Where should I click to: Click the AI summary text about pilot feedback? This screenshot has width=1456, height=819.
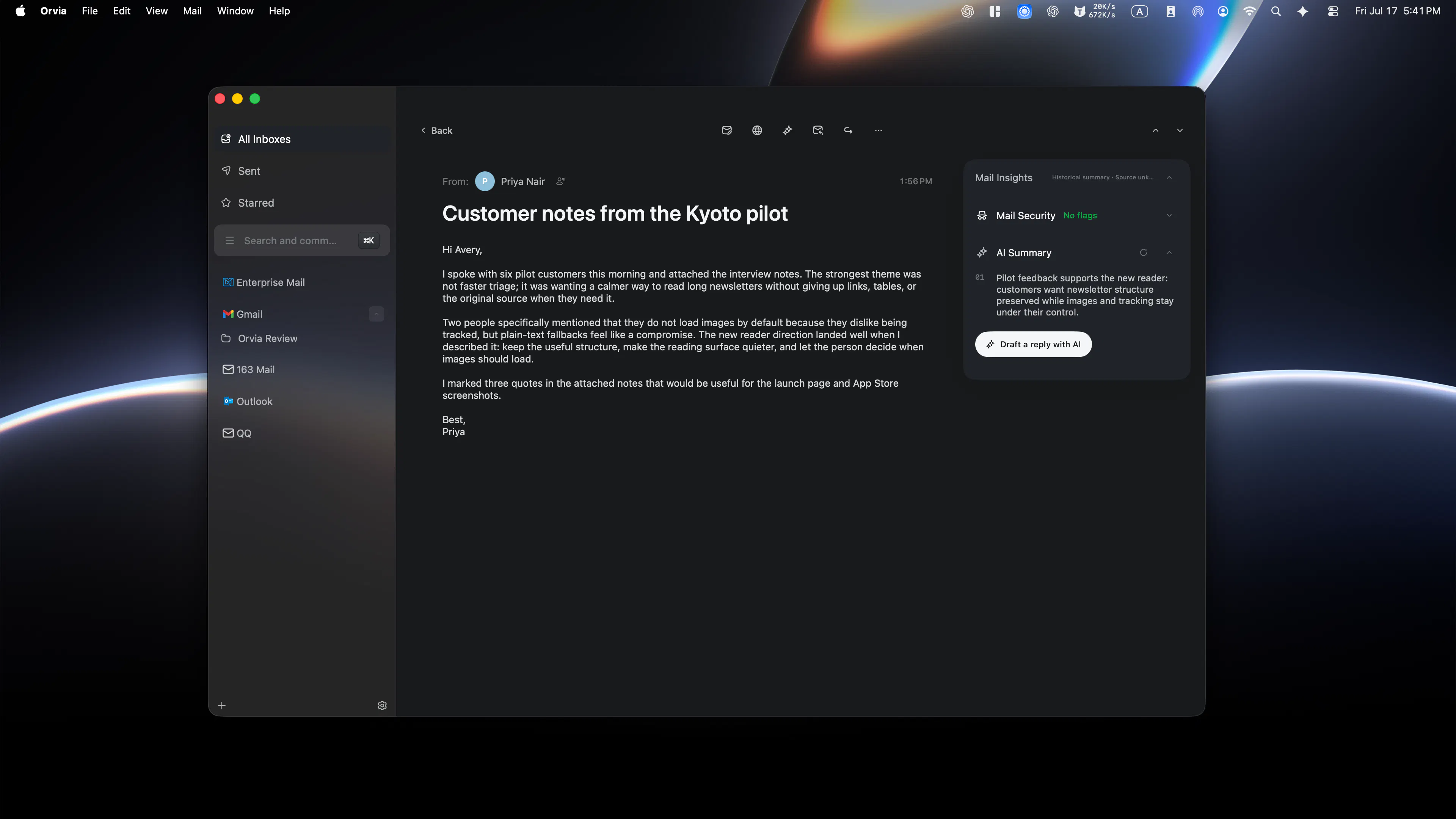(x=1085, y=295)
